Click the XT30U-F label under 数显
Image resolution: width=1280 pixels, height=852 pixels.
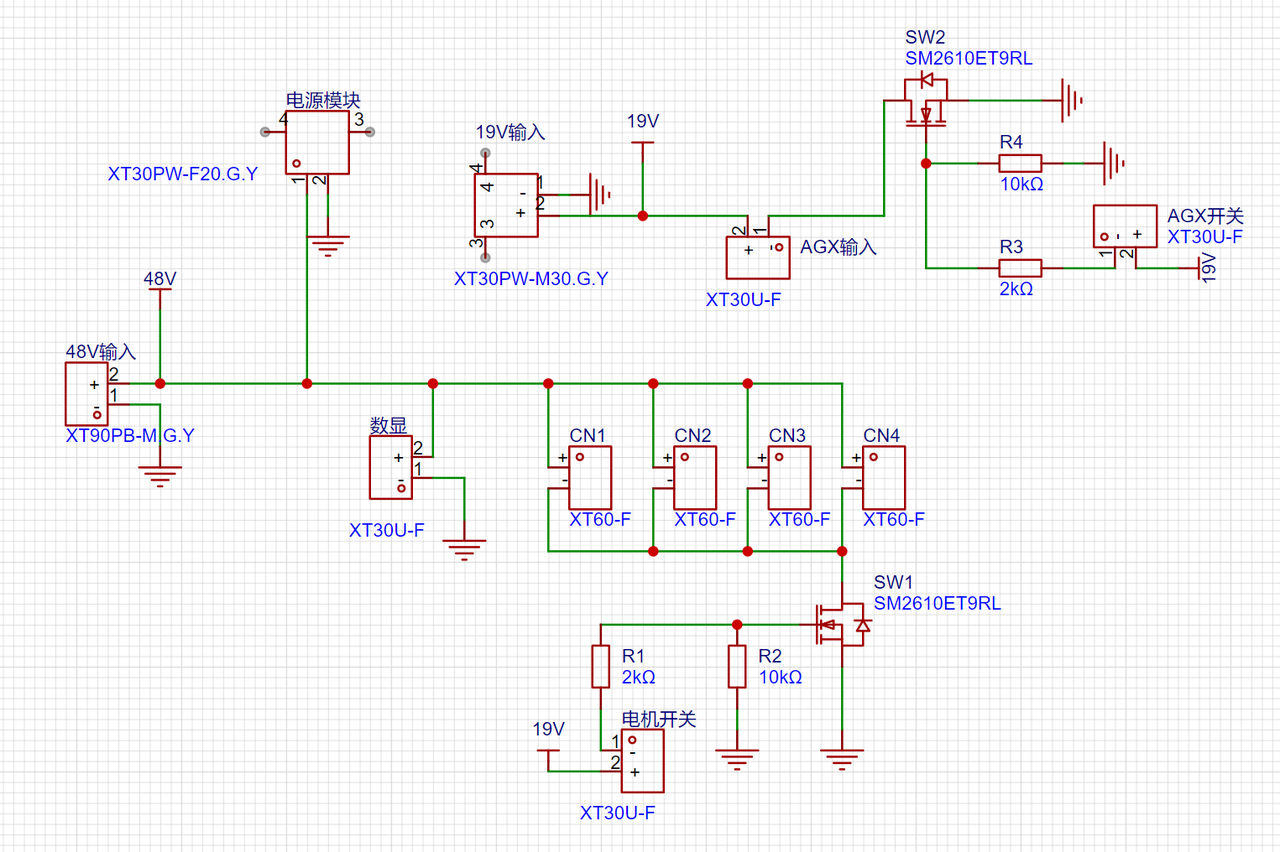386,530
